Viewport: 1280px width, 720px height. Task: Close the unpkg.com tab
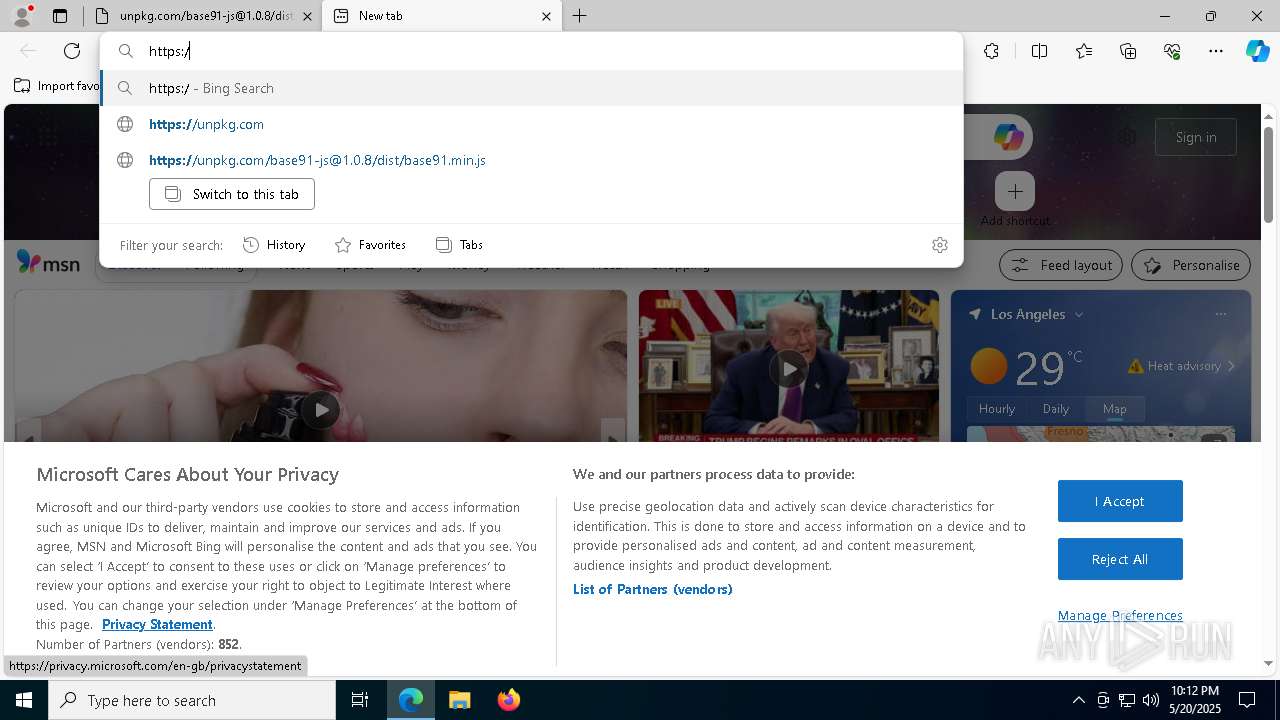tap(307, 16)
